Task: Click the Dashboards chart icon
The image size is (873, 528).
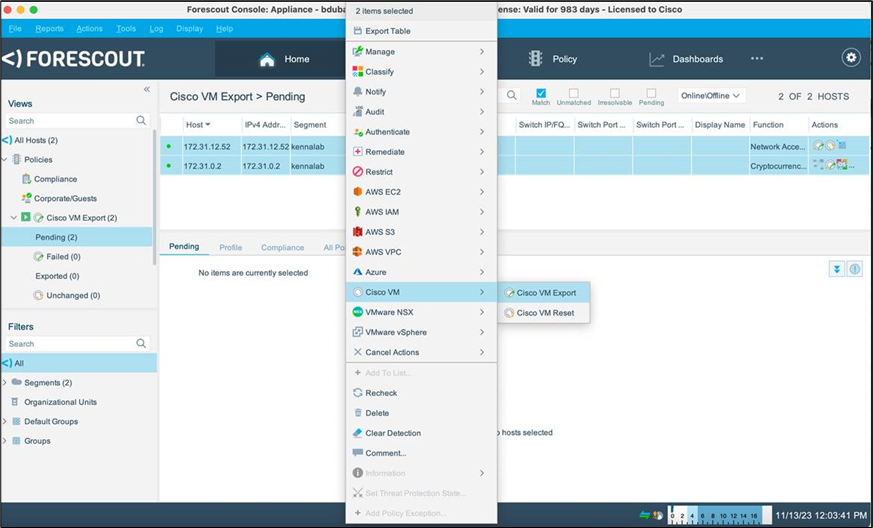Action: tap(657, 59)
